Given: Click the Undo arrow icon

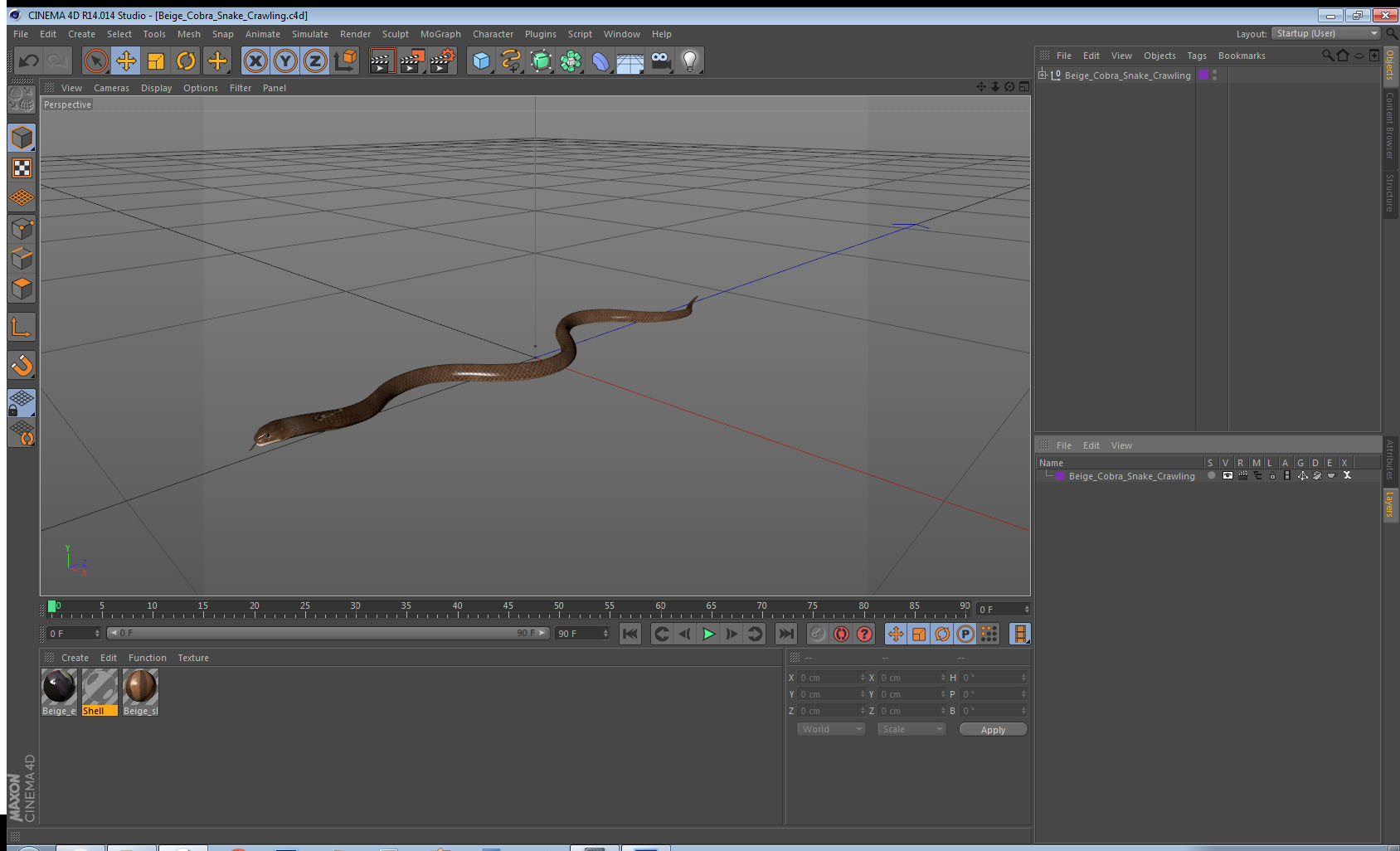Looking at the screenshot, I should point(29,61).
